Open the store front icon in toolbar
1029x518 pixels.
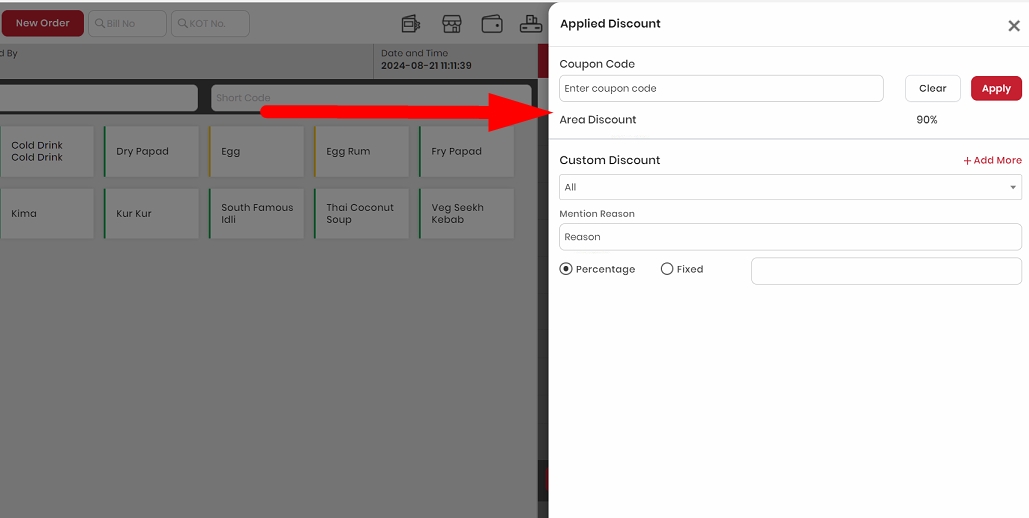tap(452, 24)
